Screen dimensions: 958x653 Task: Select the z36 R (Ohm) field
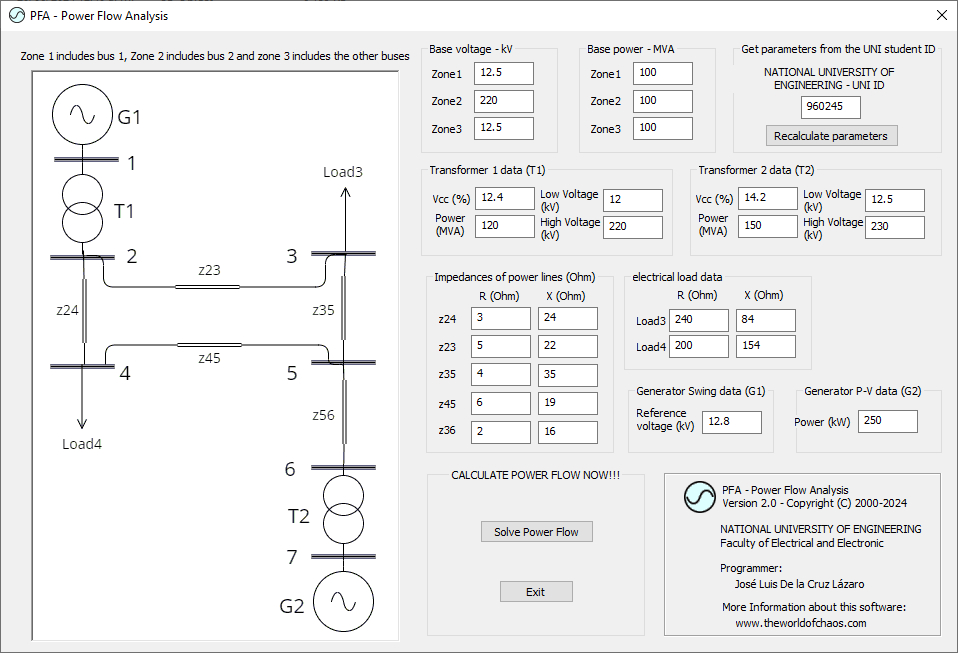(x=501, y=432)
